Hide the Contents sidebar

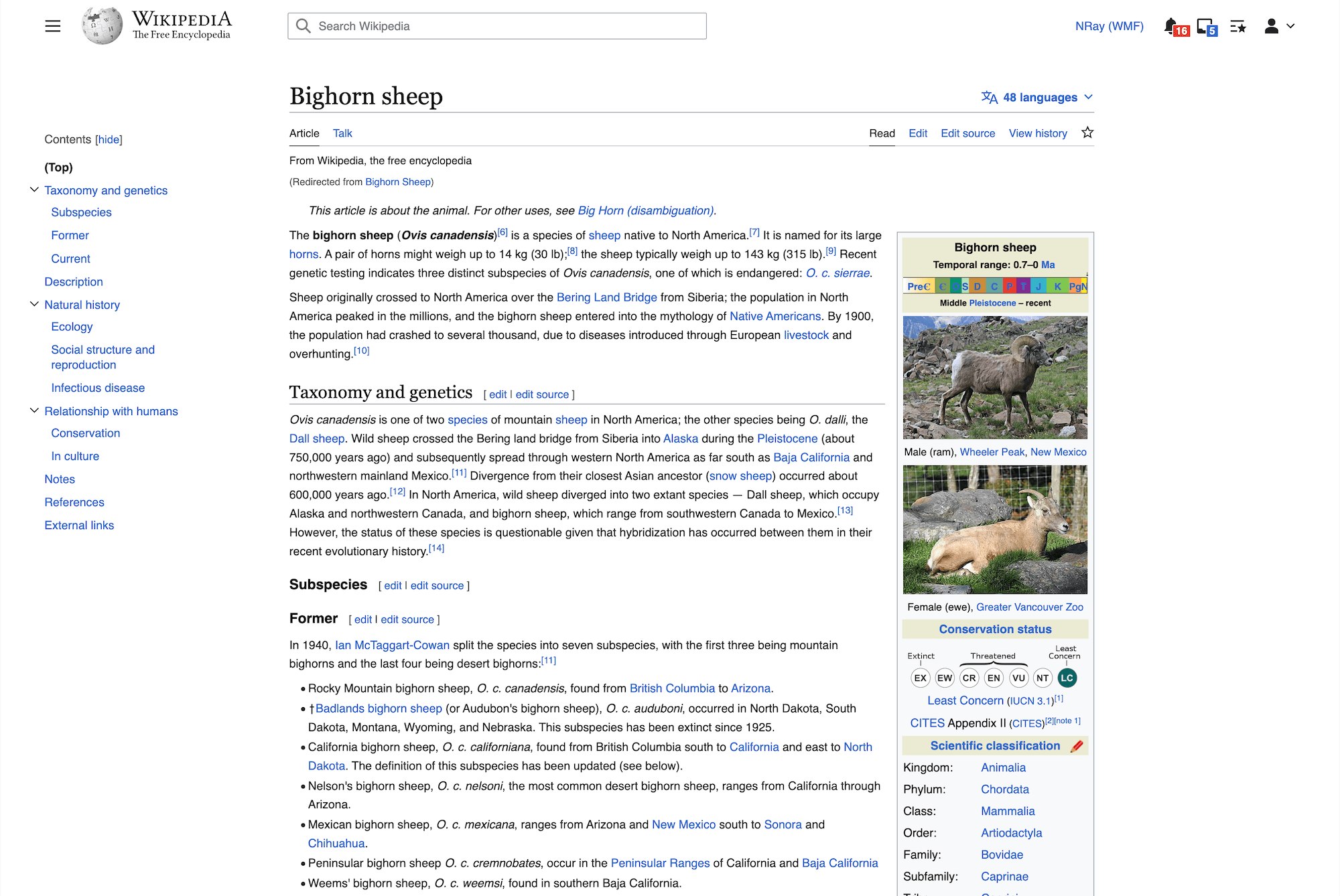click(x=109, y=139)
